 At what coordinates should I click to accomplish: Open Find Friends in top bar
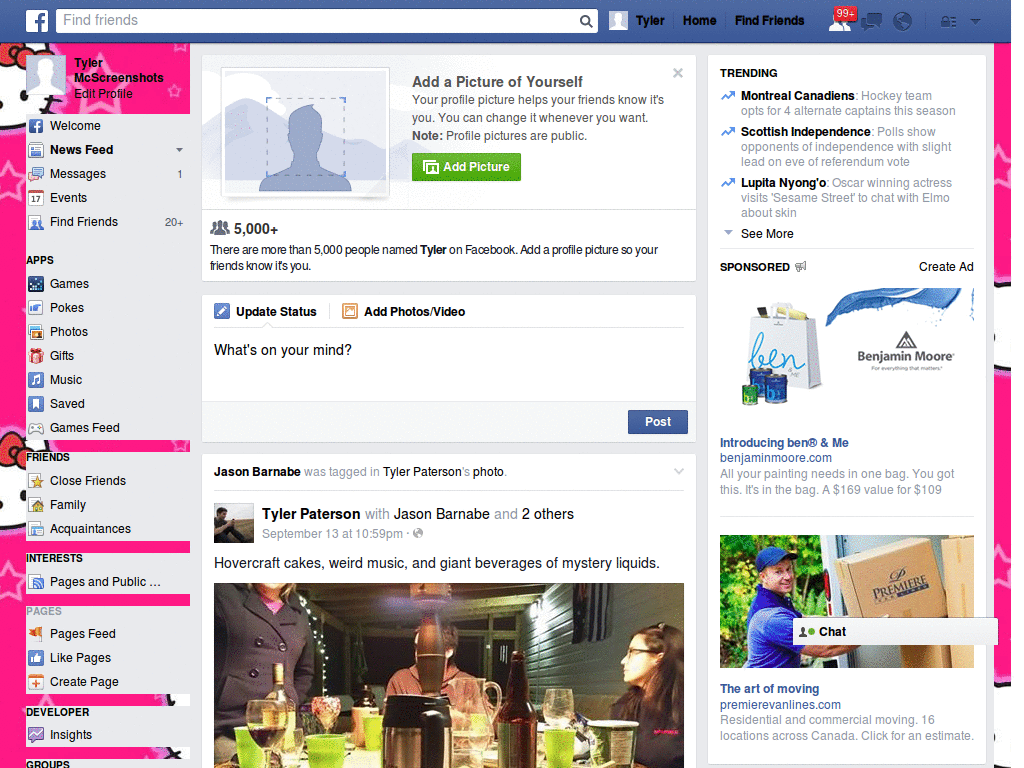coord(769,21)
